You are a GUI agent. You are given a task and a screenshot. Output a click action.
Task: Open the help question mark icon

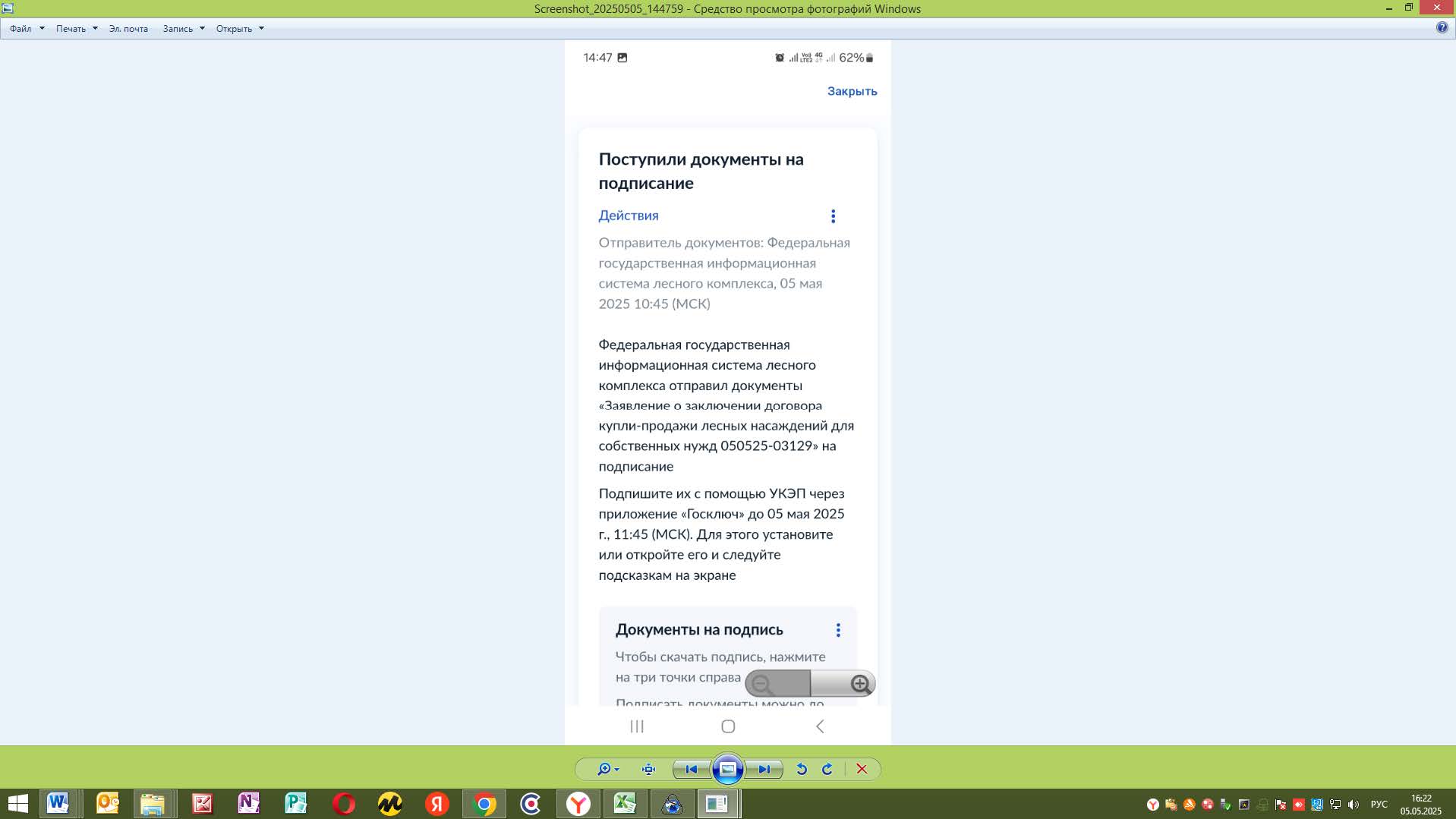tap(1442, 27)
